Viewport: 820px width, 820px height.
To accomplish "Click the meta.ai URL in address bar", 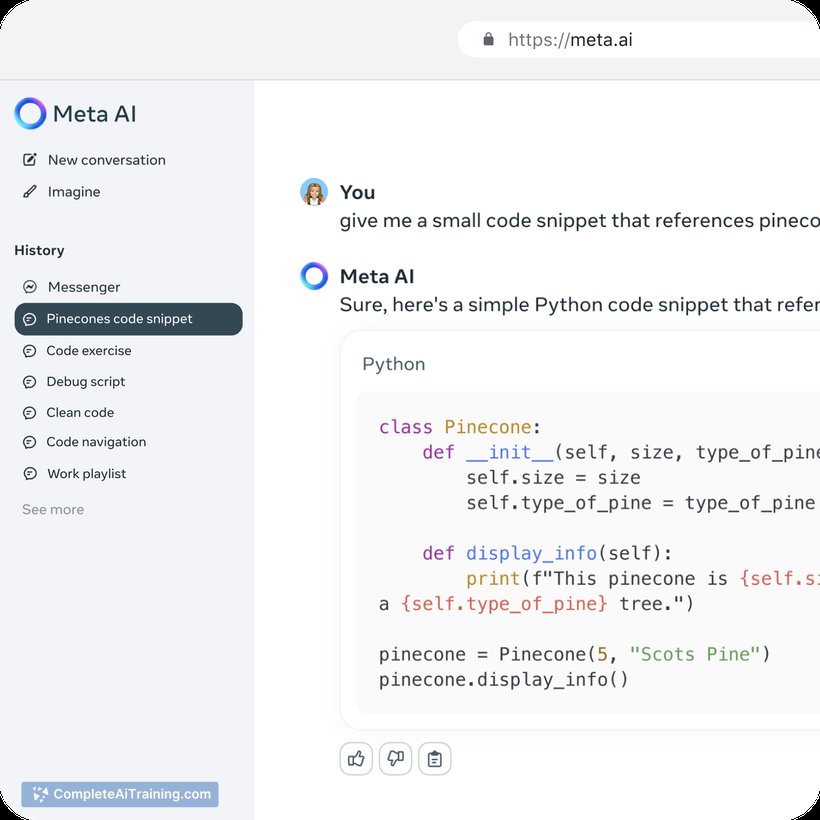I will [x=570, y=40].
